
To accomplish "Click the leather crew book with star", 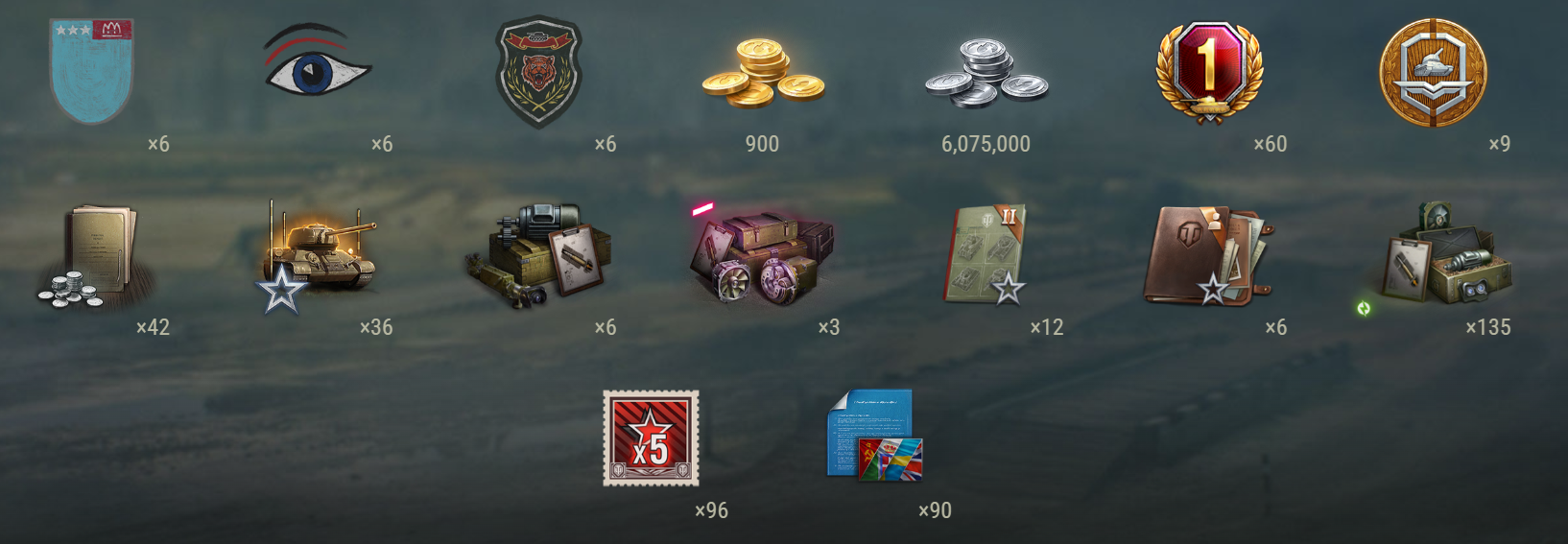I will tap(1209, 255).
